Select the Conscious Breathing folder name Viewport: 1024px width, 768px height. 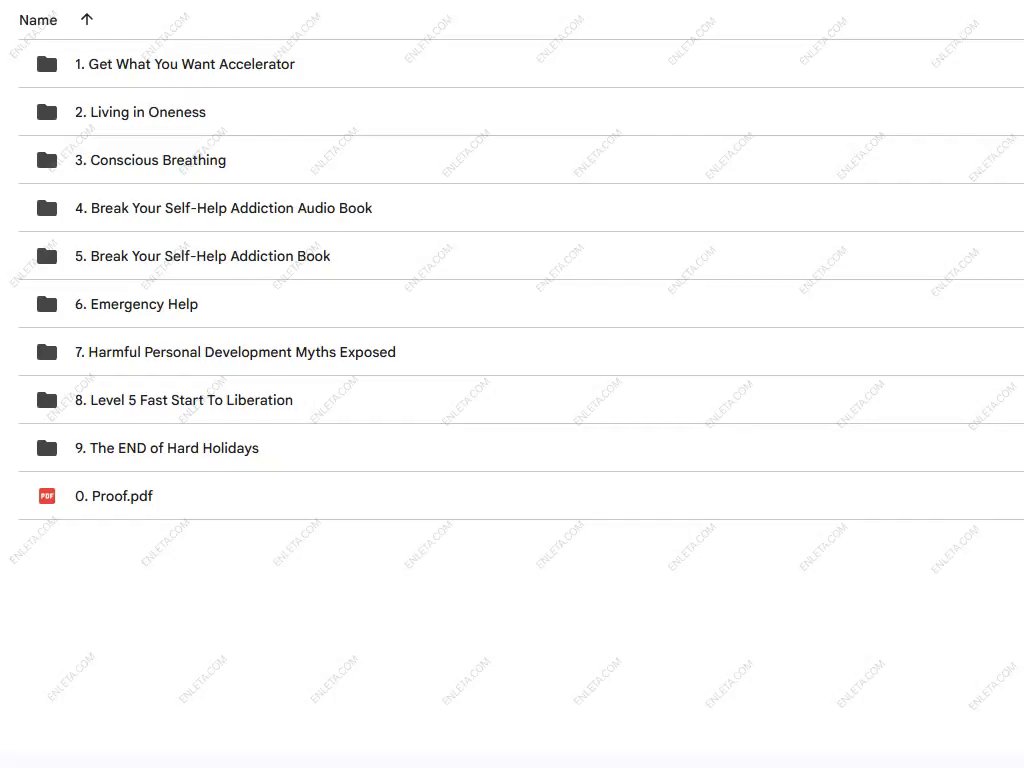point(150,160)
